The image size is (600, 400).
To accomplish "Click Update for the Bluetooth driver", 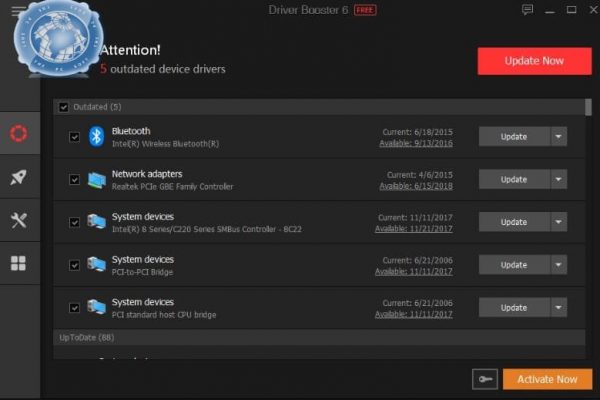I will coord(514,137).
